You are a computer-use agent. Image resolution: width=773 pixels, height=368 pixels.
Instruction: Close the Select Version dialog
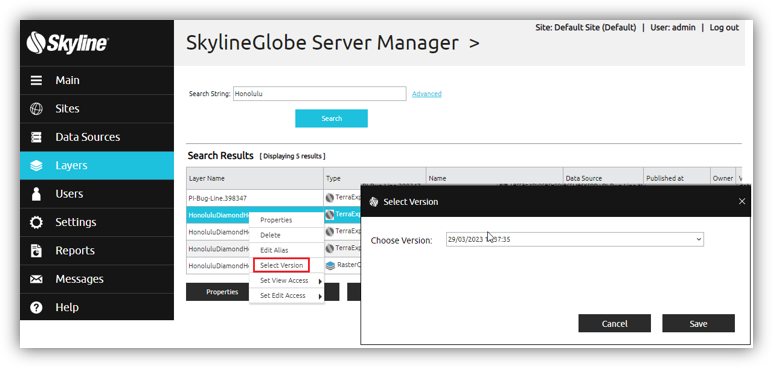(742, 201)
